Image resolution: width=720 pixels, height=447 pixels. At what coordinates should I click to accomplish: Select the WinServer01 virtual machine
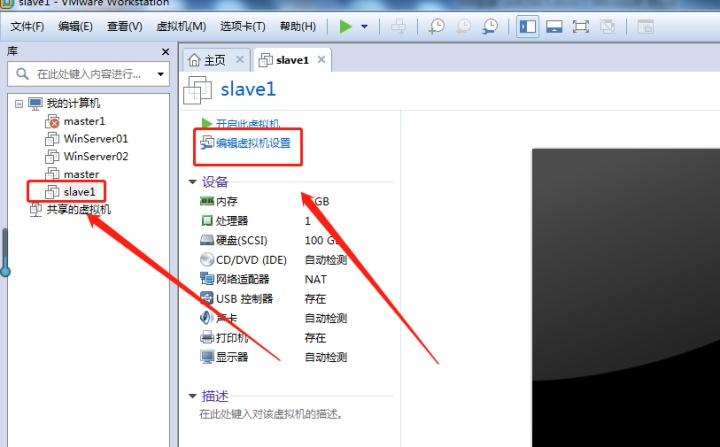(96, 139)
